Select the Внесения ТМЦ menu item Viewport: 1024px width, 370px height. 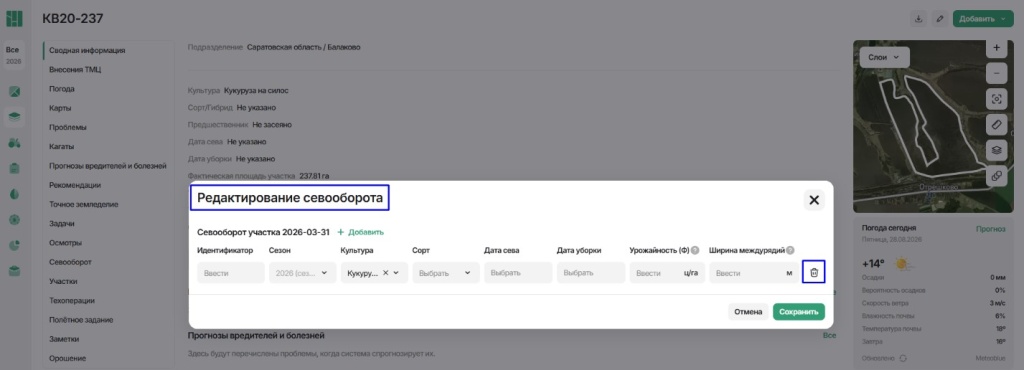click(x=75, y=69)
